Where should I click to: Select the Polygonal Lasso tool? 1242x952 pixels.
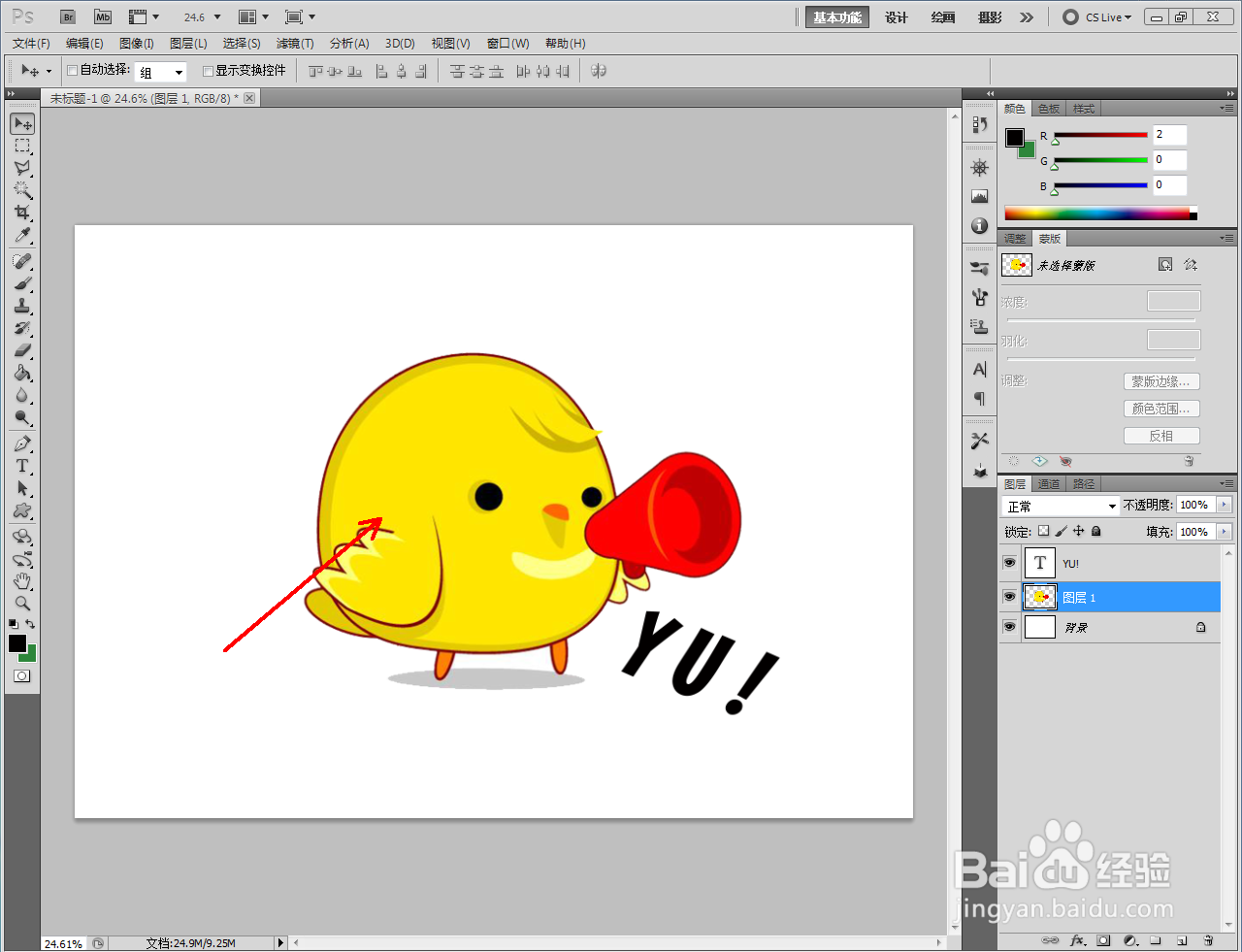(22, 168)
